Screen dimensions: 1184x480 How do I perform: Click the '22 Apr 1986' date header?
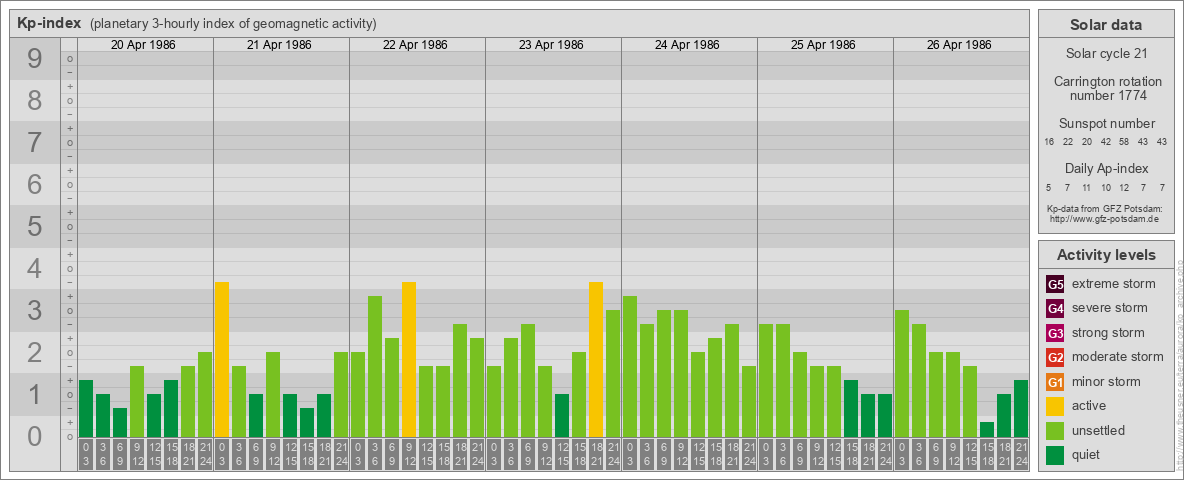(415, 45)
